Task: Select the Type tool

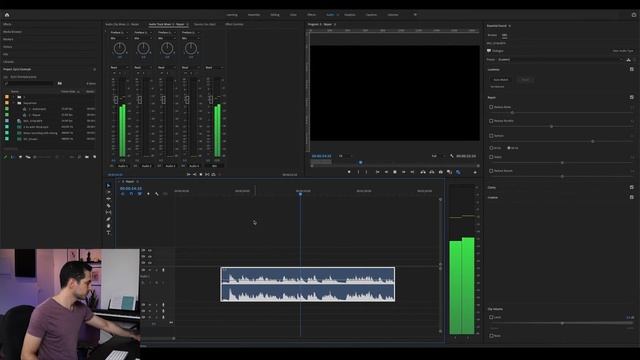Action: coord(109,233)
